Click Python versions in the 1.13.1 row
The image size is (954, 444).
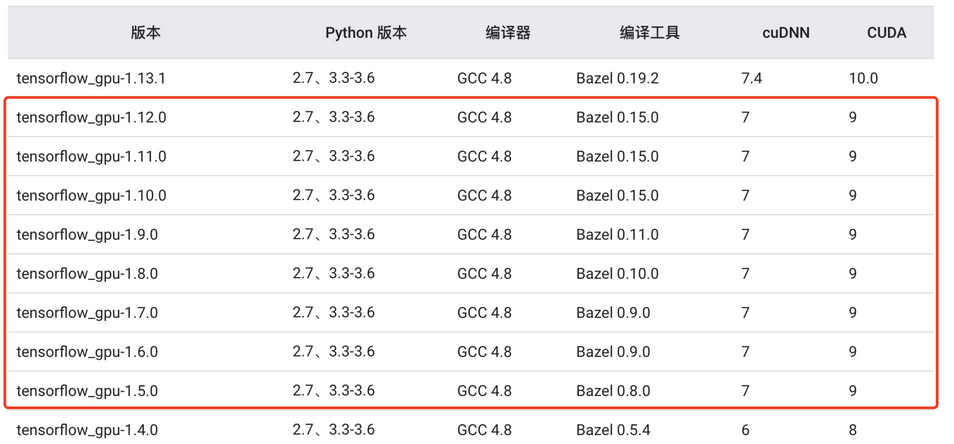pos(333,78)
